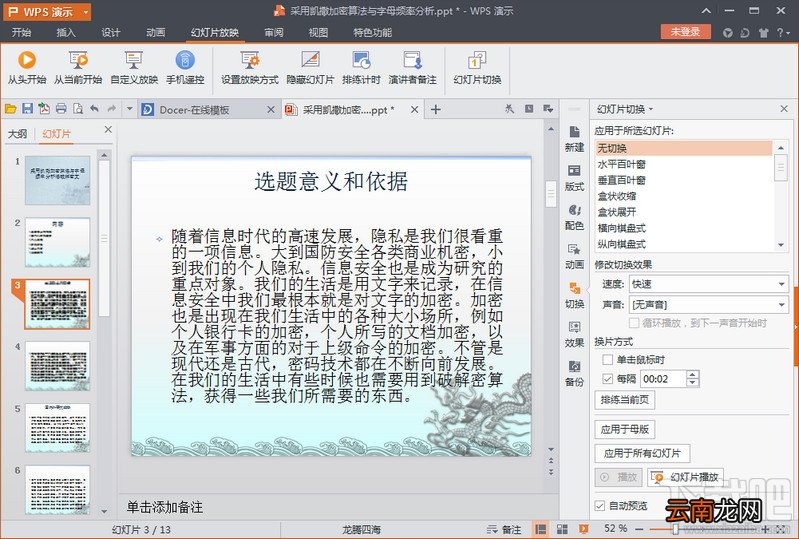The image size is (799, 539).
Task: Click 幻灯片播放 button in task pane
Action: [x=686, y=477]
